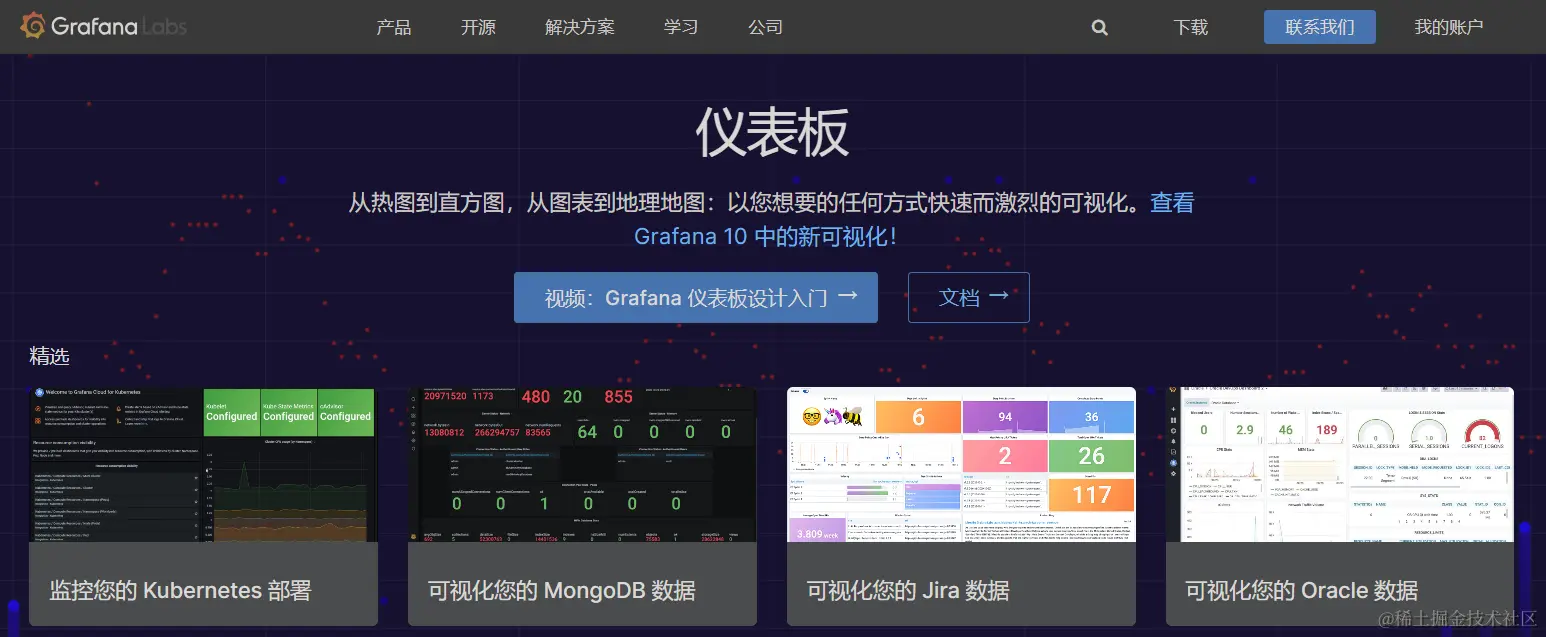Open the 公司 menu
This screenshot has height=637, width=1546.
click(x=766, y=27)
